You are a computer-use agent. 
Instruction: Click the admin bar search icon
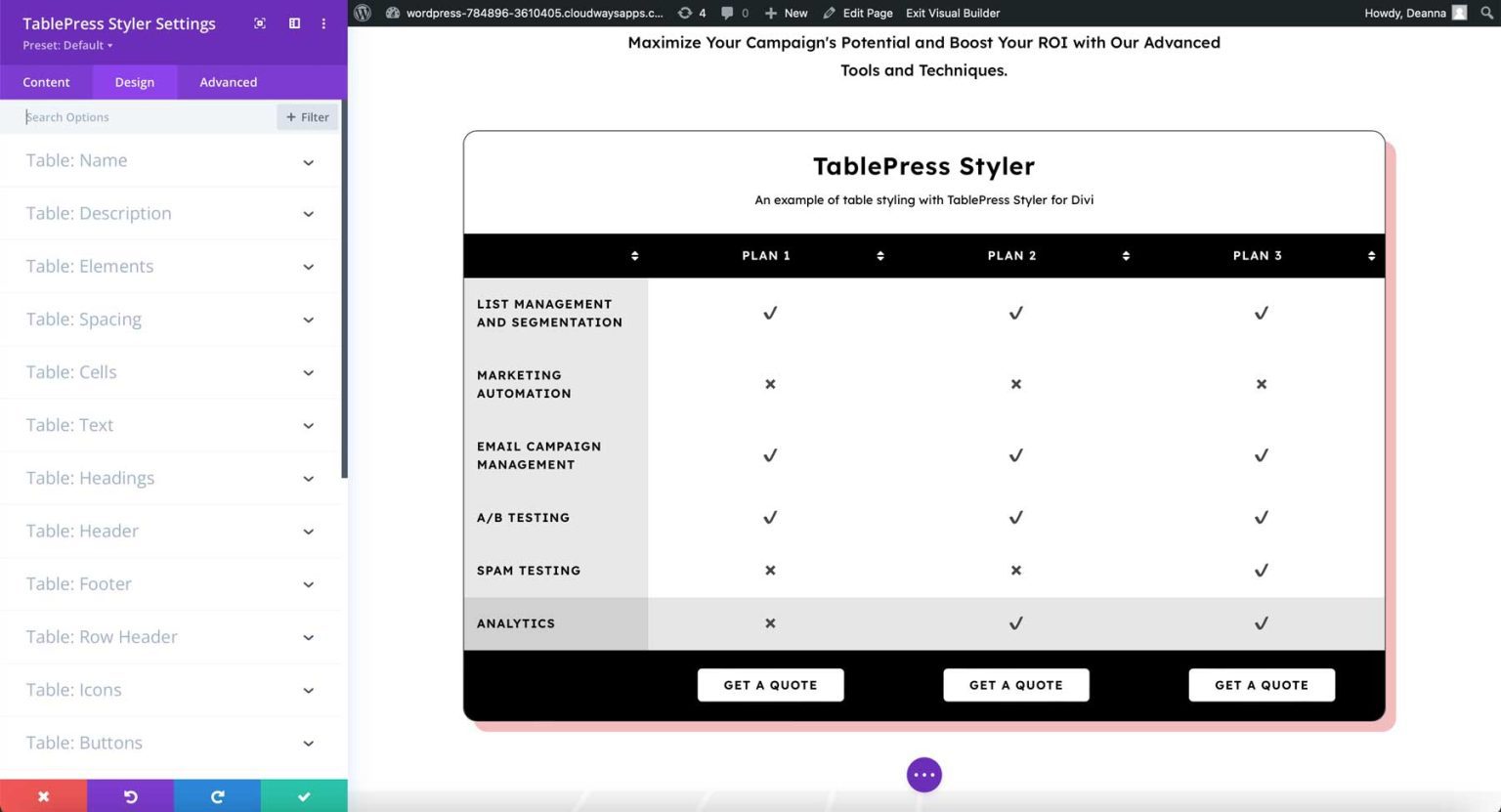(x=1483, y=13)
